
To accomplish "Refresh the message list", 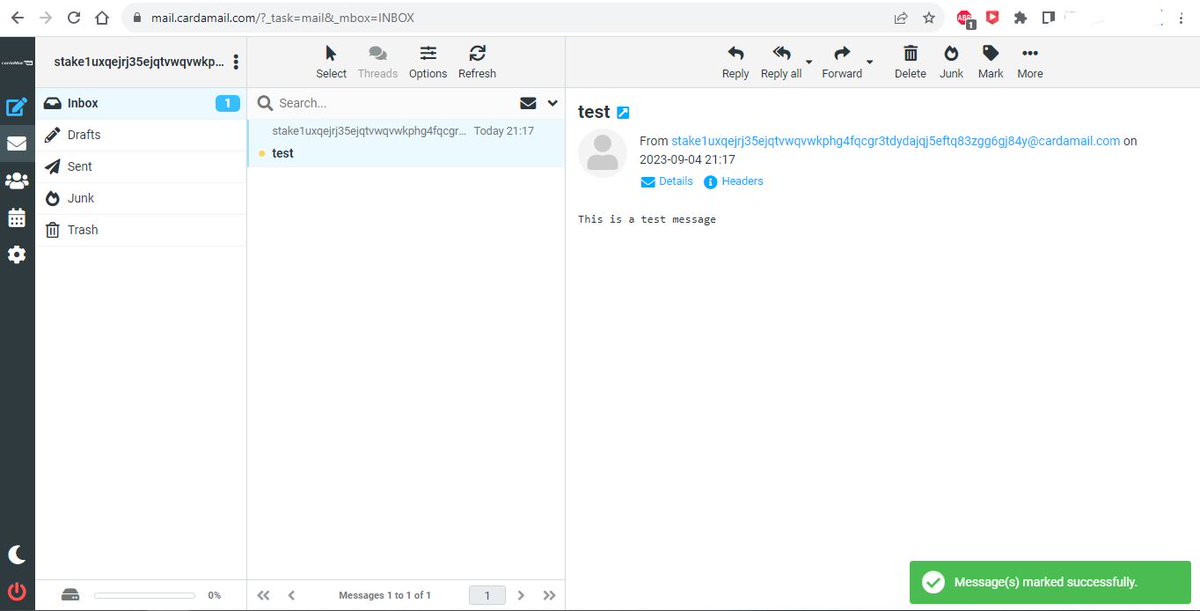I will click(x=477, y=62).
